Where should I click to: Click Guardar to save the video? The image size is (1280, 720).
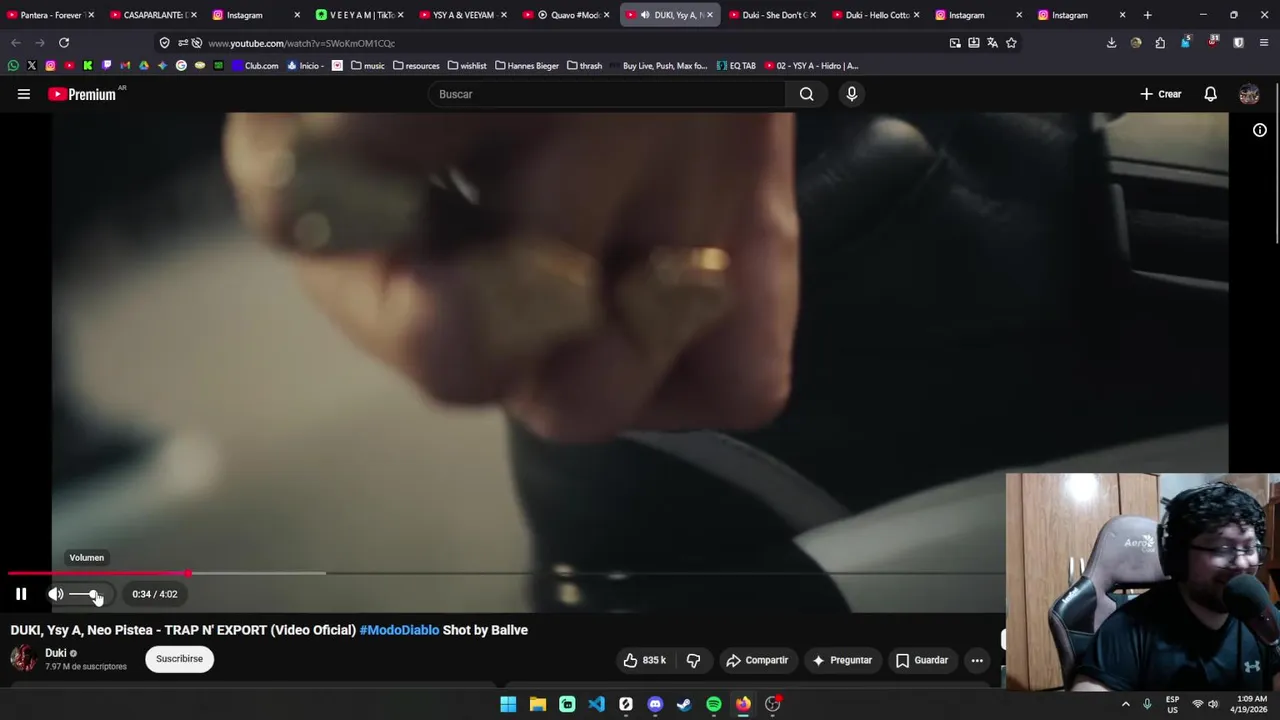(x=922, y=660)
